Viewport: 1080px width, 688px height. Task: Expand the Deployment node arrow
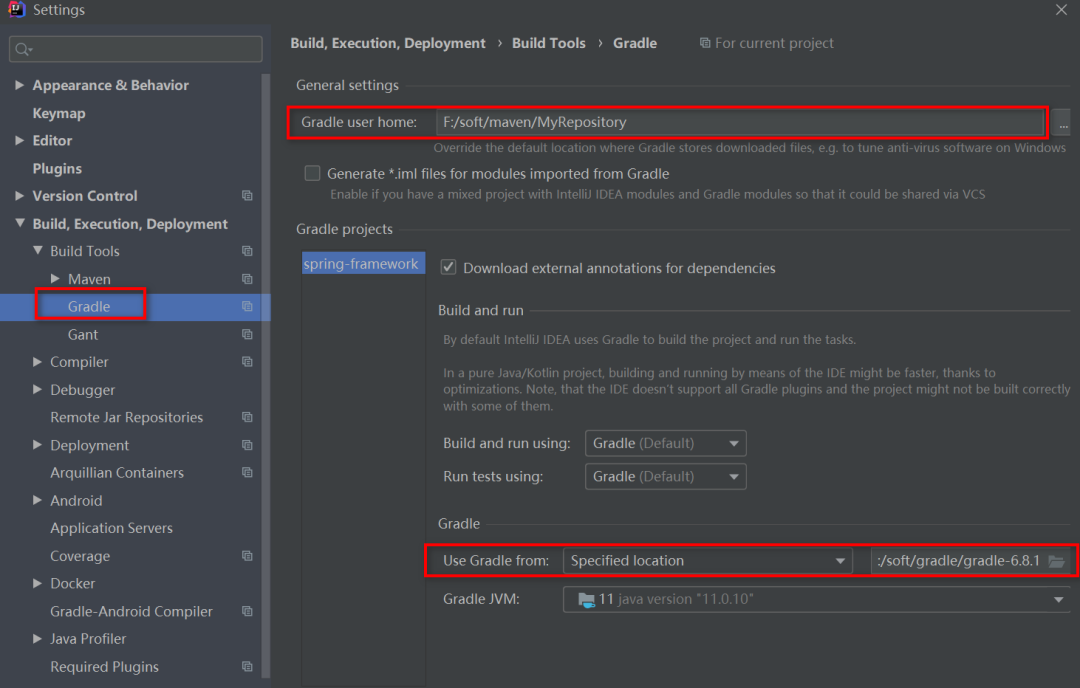point(37,445)
